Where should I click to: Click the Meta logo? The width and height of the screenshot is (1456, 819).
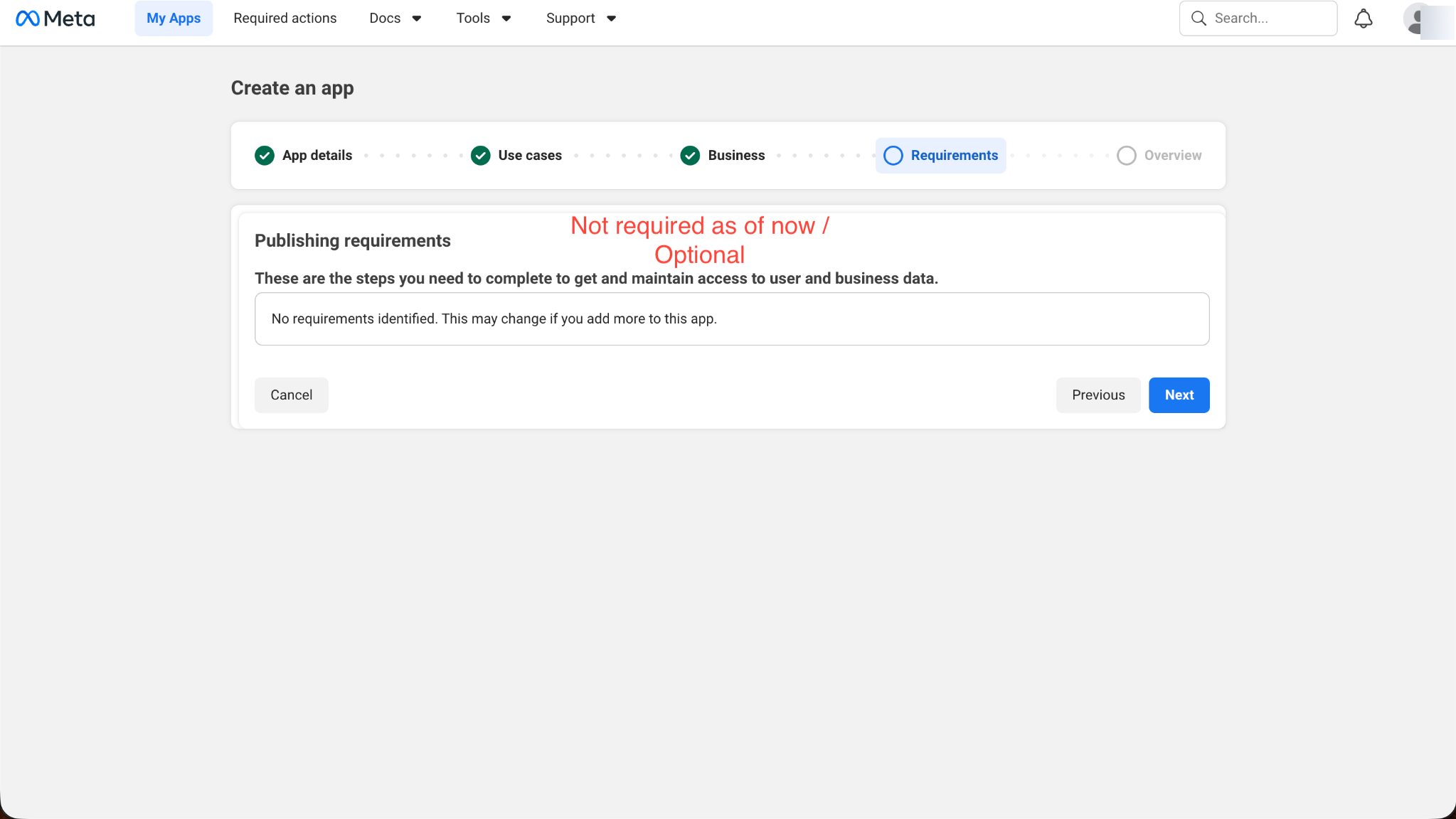click(55, 18)
